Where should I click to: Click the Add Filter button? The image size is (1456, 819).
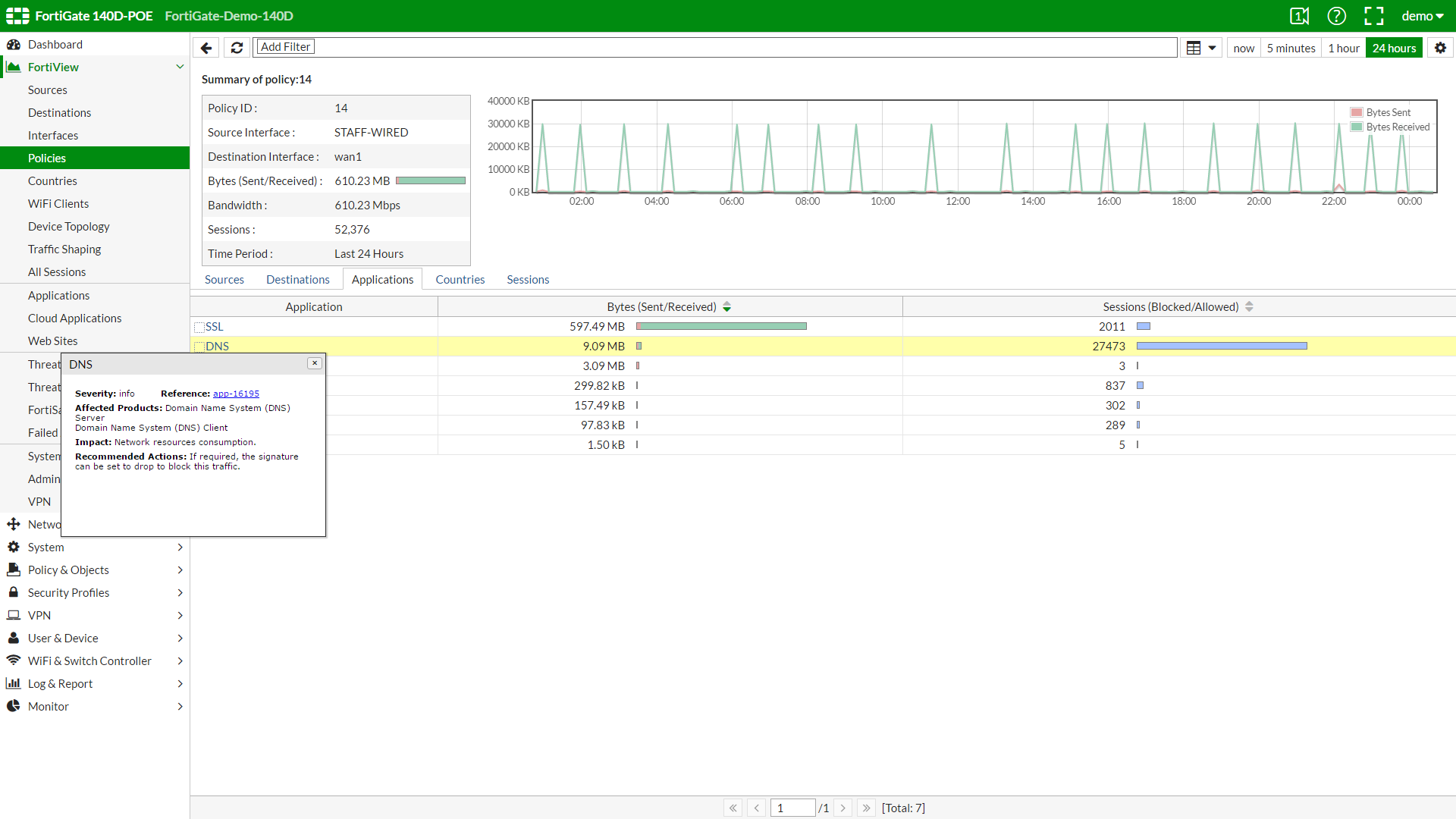point(285,47)
